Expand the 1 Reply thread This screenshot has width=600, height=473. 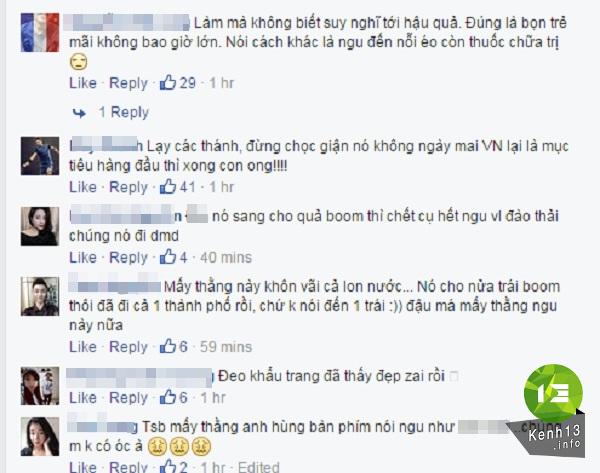tap(124, 112)
